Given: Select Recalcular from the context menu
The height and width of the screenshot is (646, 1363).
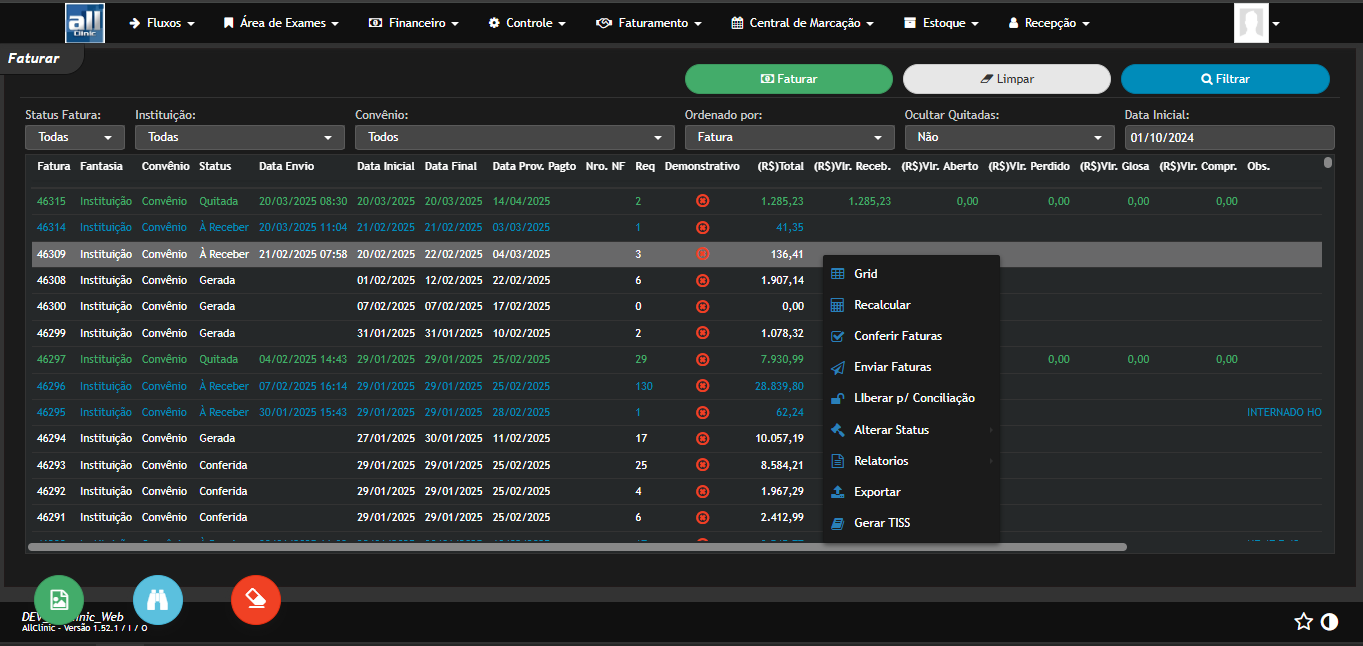Looking at the screenshot, I should 882,305.
